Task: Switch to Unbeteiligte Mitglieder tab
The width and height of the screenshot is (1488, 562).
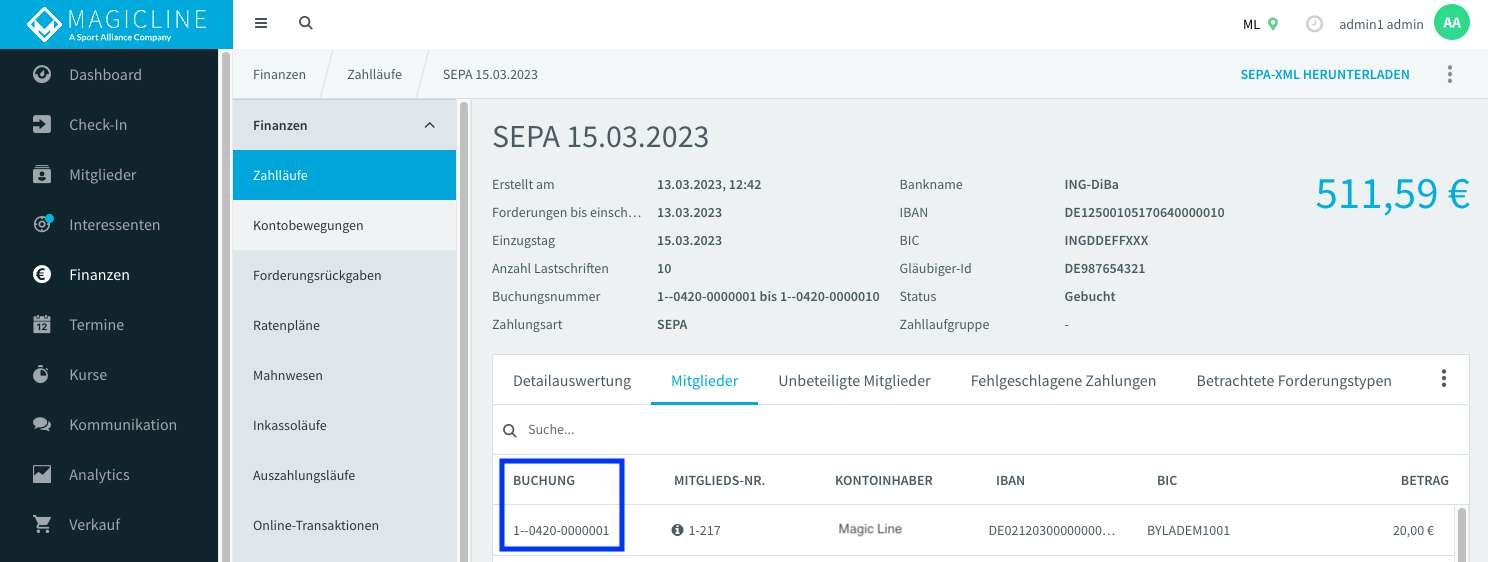Action: click(x=854, y=380)
